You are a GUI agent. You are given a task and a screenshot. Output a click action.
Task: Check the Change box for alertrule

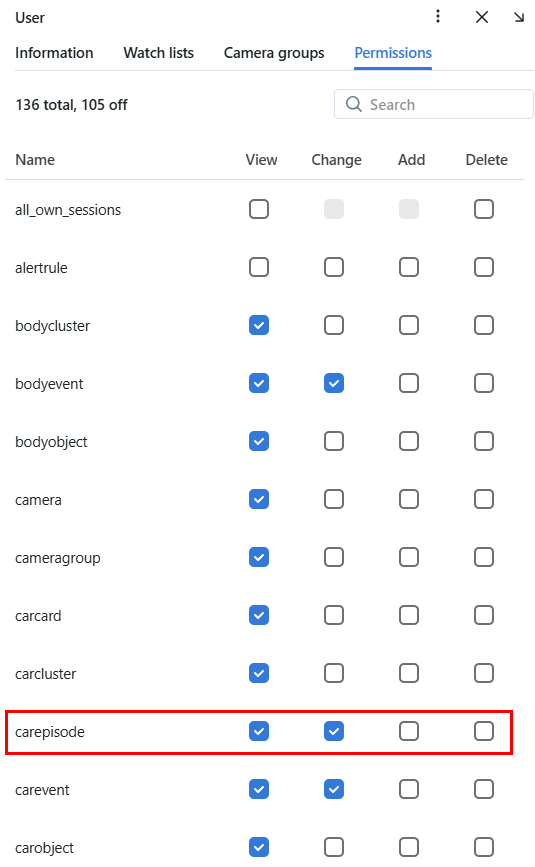(x=334, y=268)
